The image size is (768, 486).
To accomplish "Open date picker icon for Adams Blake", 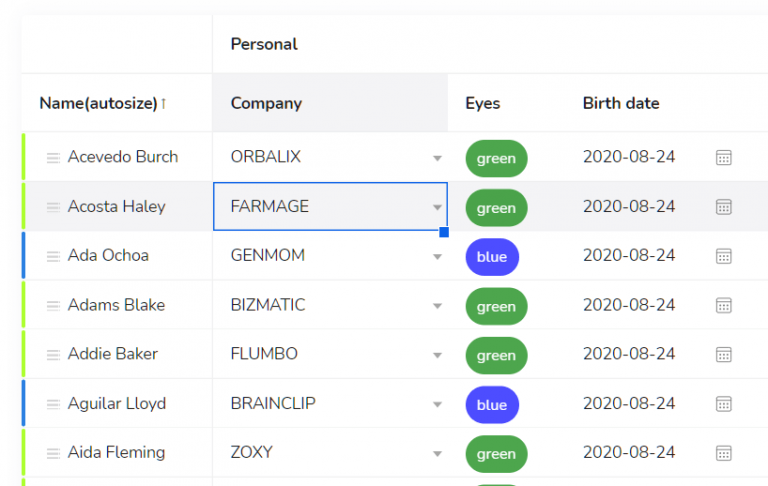I will coord(723,306).
